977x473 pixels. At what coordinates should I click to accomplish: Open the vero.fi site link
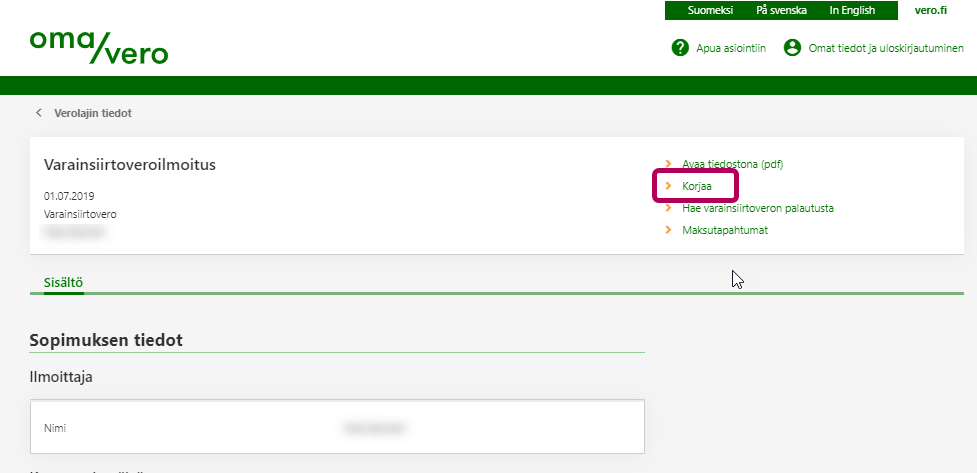pos(930,10)
